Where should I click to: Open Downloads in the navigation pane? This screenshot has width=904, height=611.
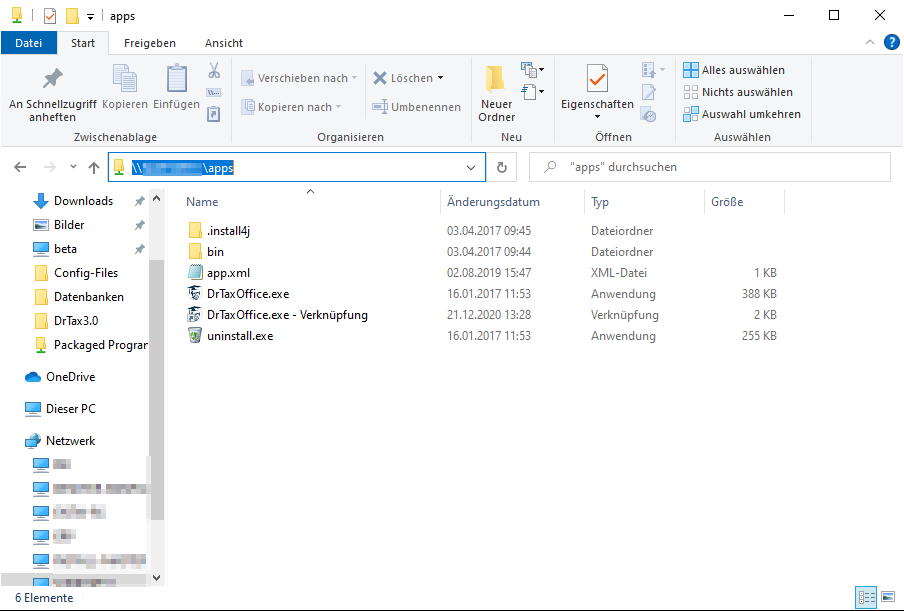coord(83,201)
